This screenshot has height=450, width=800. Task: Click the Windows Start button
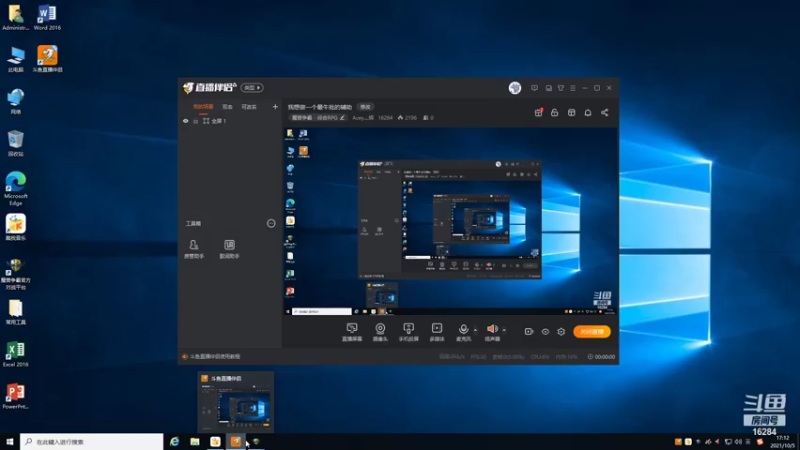pos(10,442)
